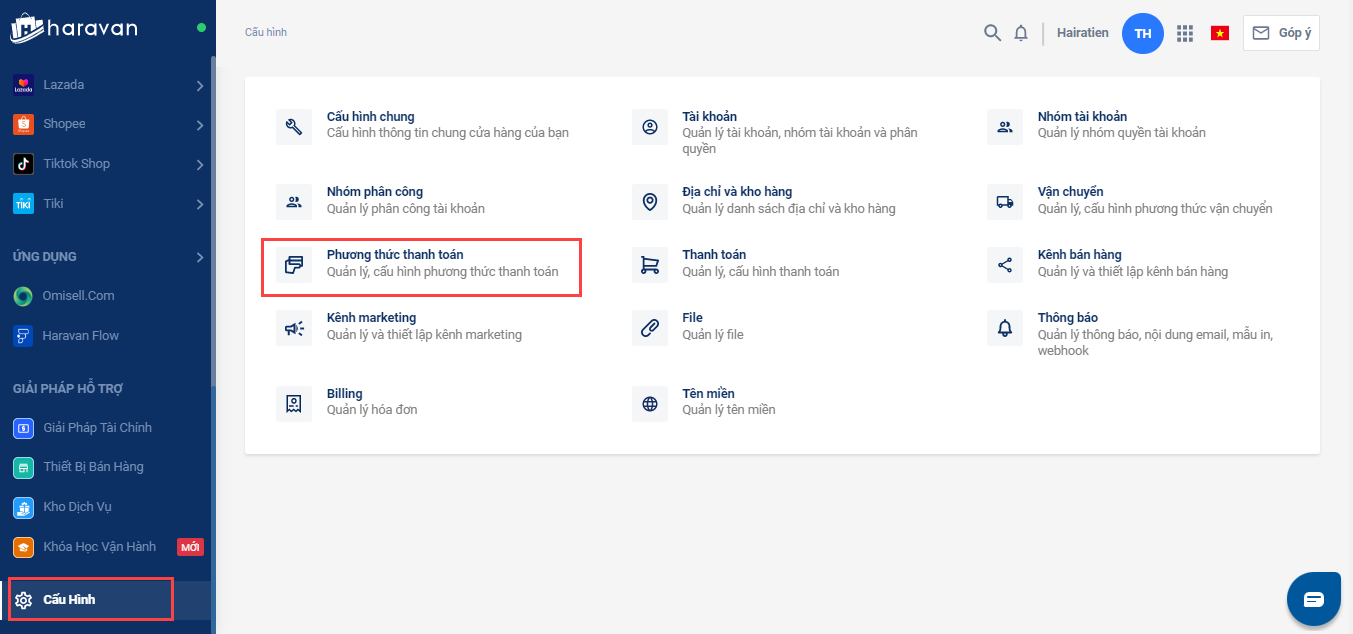Open Haravan Flow in the sidebar

point(80,336)
